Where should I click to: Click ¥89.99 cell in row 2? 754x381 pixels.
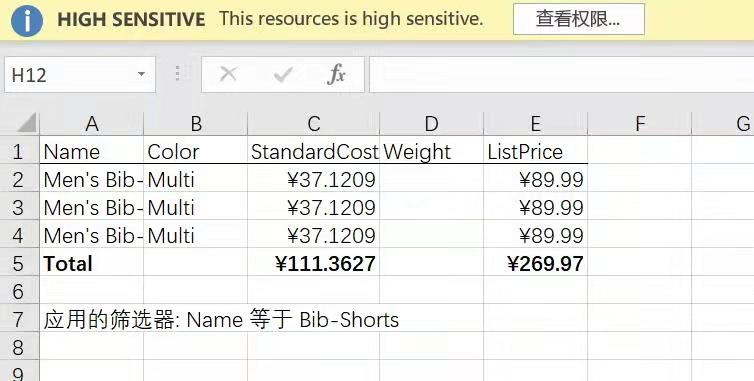tap(535, 179)
